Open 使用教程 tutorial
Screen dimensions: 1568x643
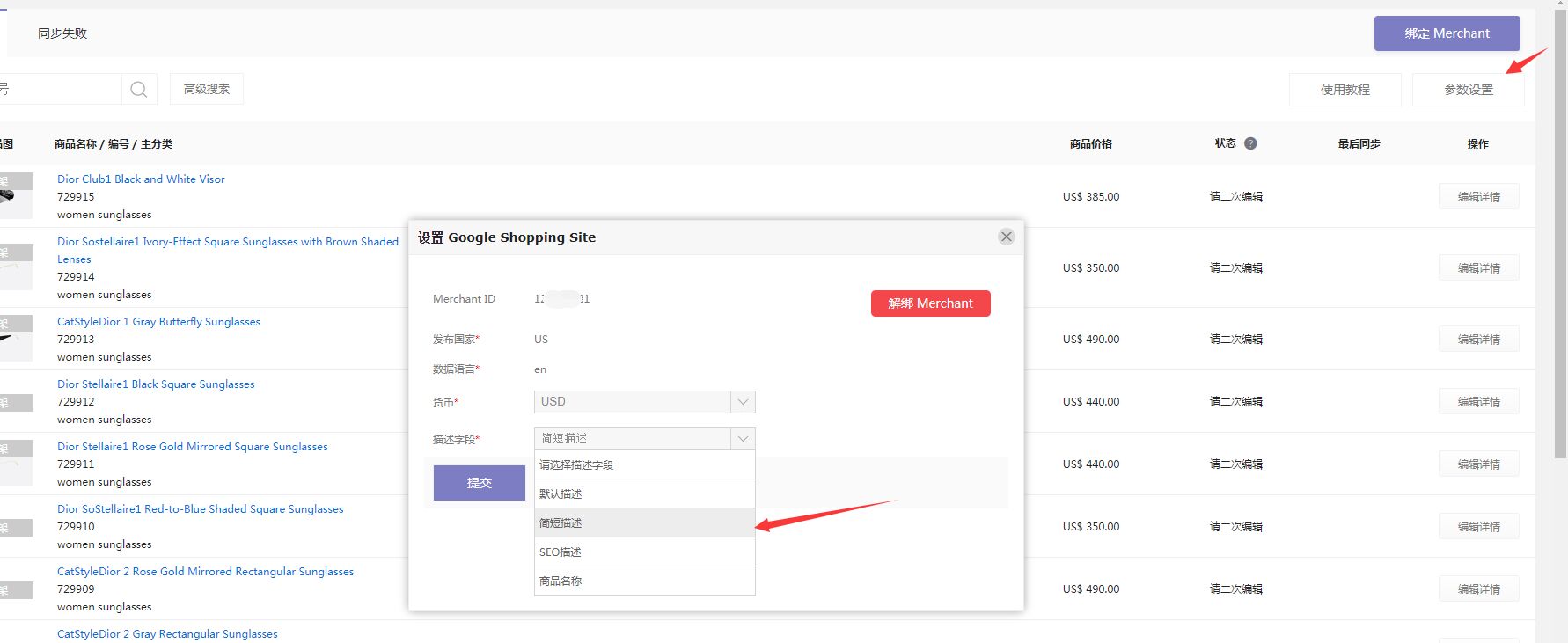pyautogui.click(x=1345, y=90)
